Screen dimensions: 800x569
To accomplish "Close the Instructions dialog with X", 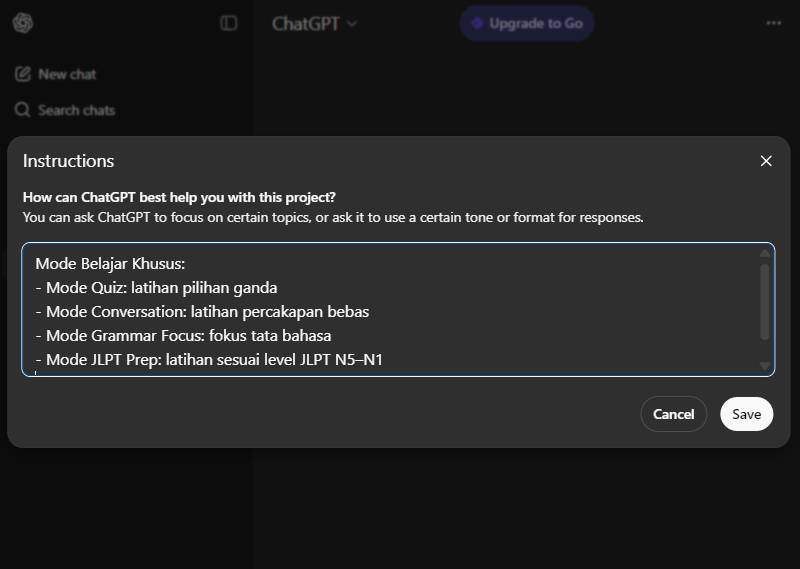I will click(x=766, y=161).
